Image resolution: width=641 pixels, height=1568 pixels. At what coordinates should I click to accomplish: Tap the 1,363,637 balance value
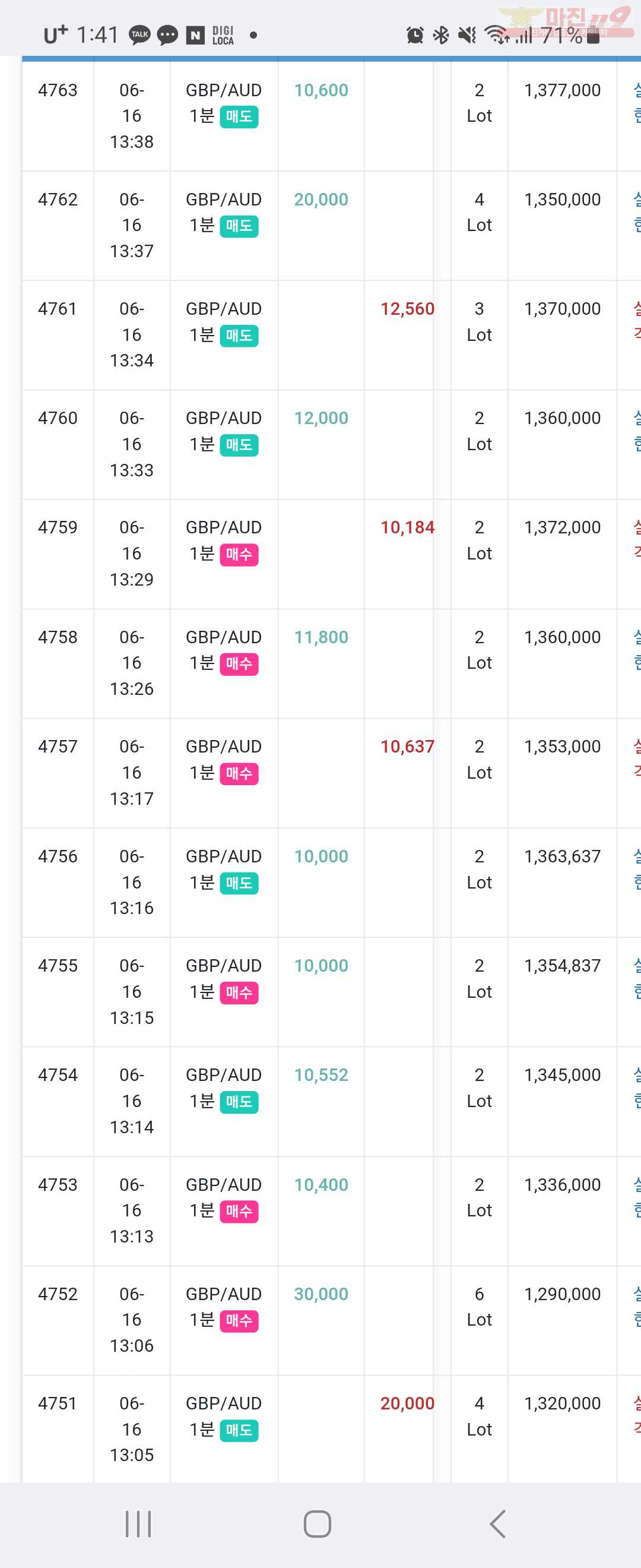click(x=563, y=856)
